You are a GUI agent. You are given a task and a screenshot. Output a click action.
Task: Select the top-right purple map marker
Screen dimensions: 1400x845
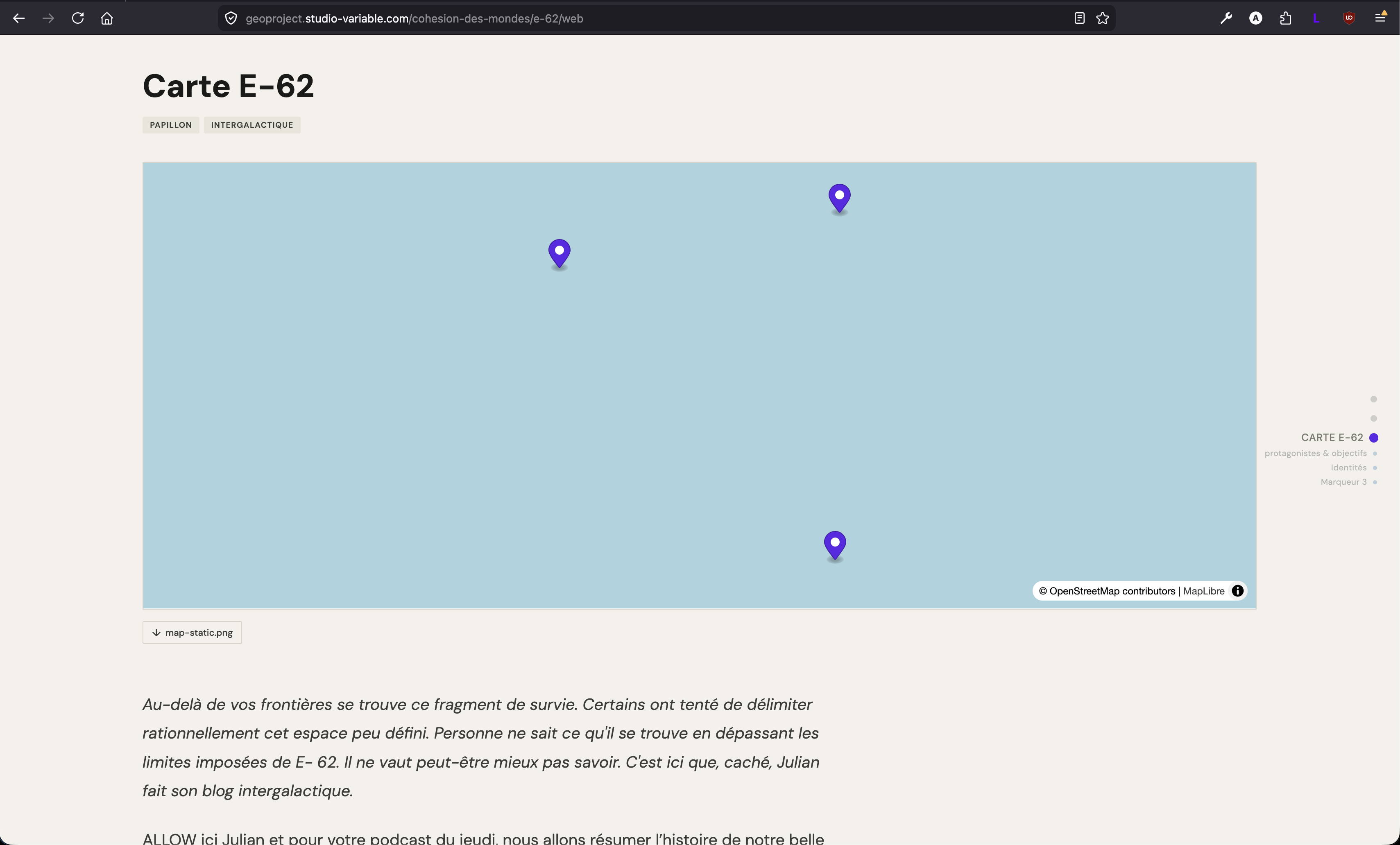tap(839, 198)
